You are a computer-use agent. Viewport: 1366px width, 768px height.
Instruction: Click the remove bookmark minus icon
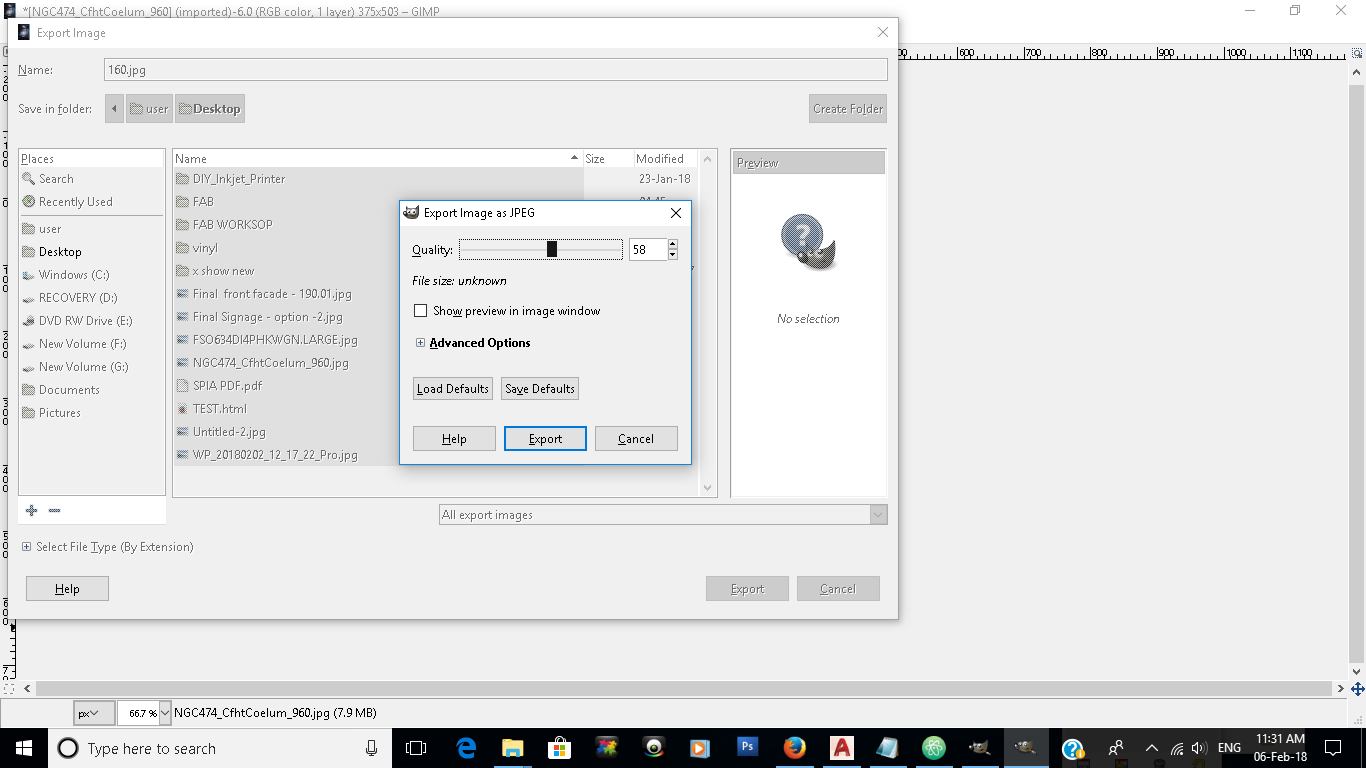tap(54, 510)
